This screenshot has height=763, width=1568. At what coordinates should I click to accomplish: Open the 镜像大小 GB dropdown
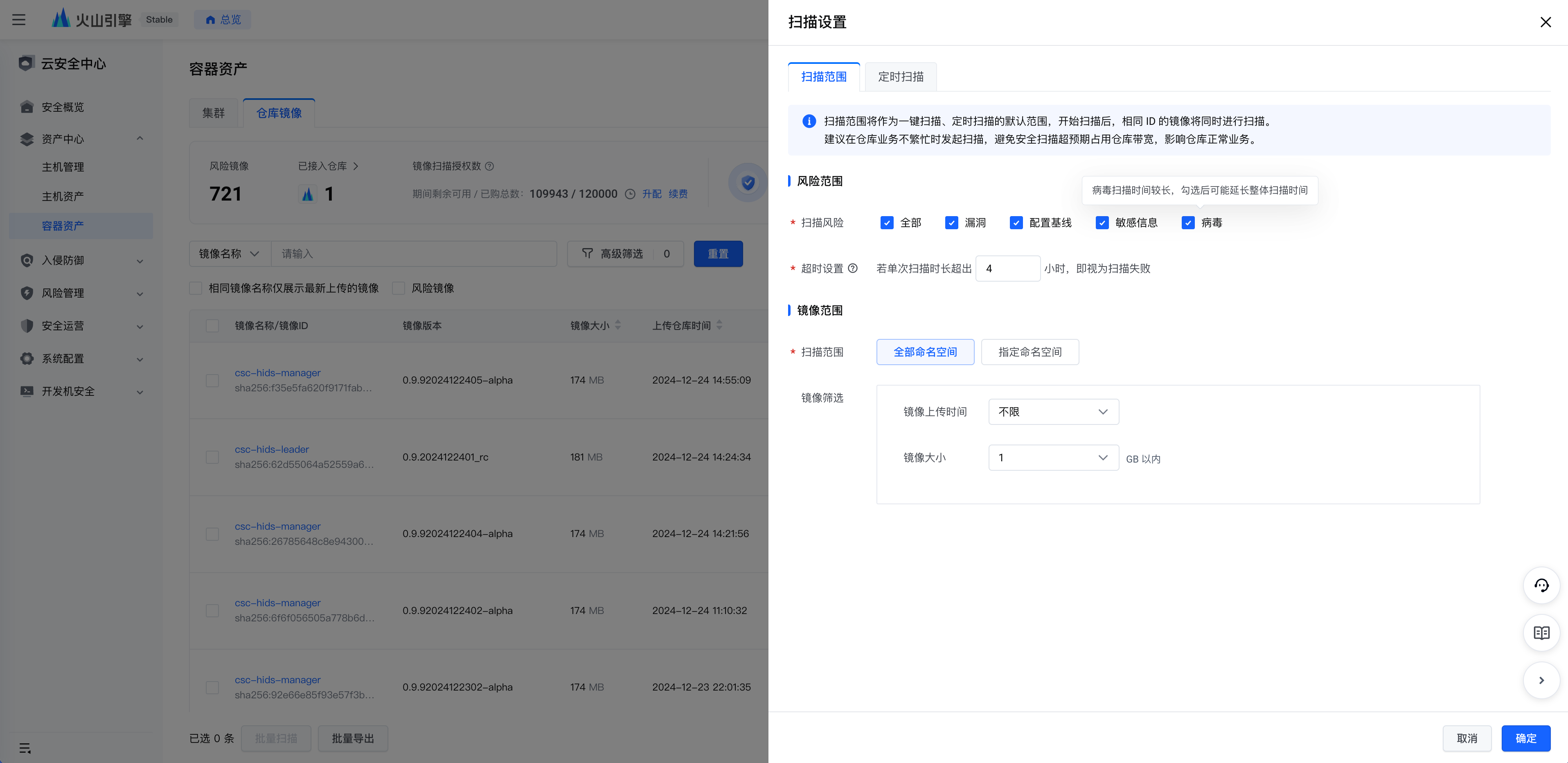point(1053,457)
